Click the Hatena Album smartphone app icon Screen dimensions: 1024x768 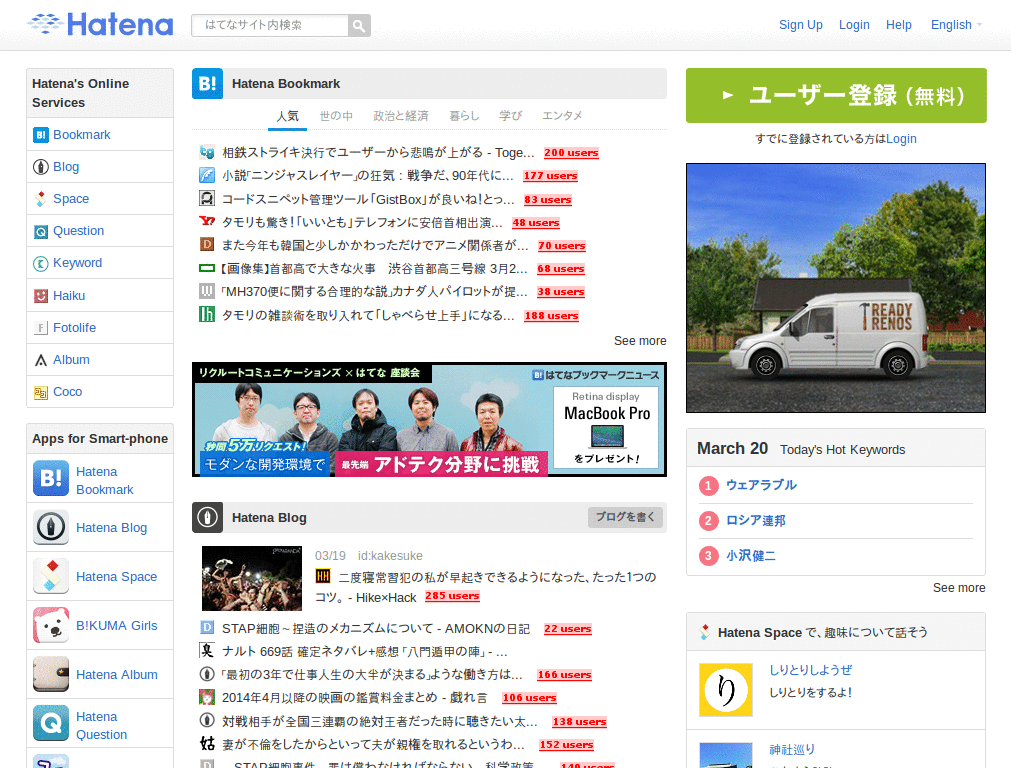(x=51, y=675)
